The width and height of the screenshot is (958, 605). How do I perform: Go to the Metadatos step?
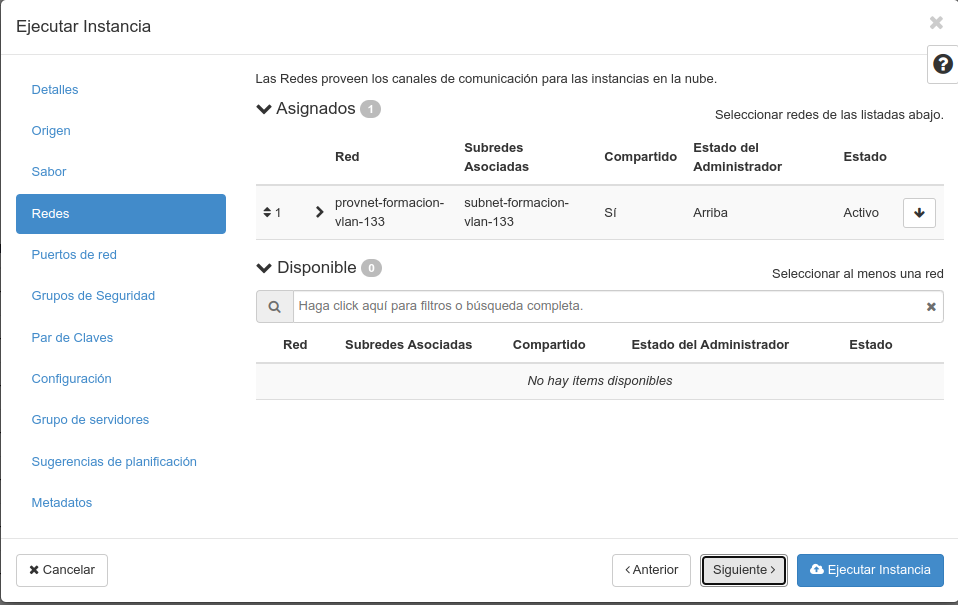tap(61, 502)
